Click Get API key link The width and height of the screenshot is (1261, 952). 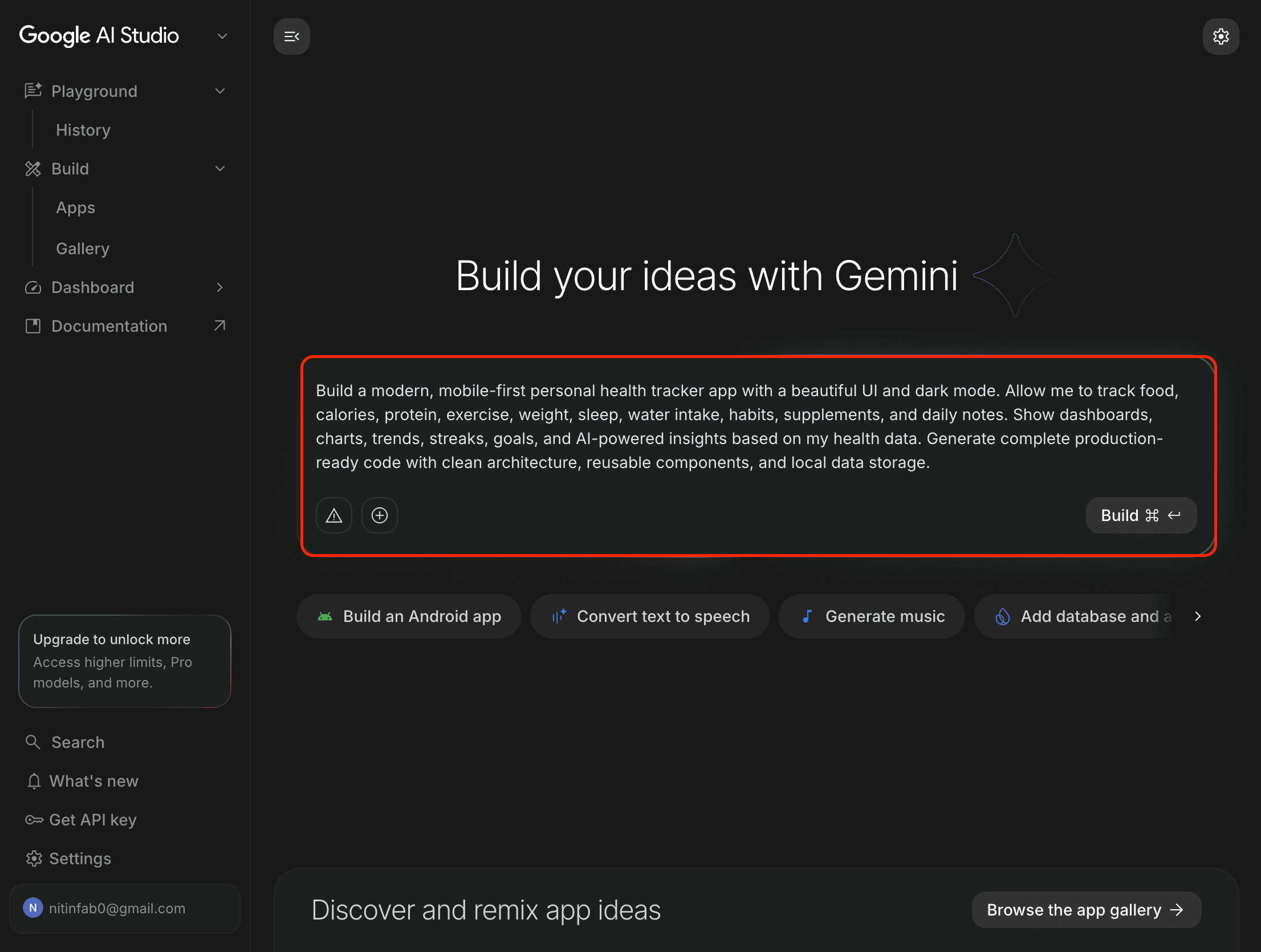93,820
